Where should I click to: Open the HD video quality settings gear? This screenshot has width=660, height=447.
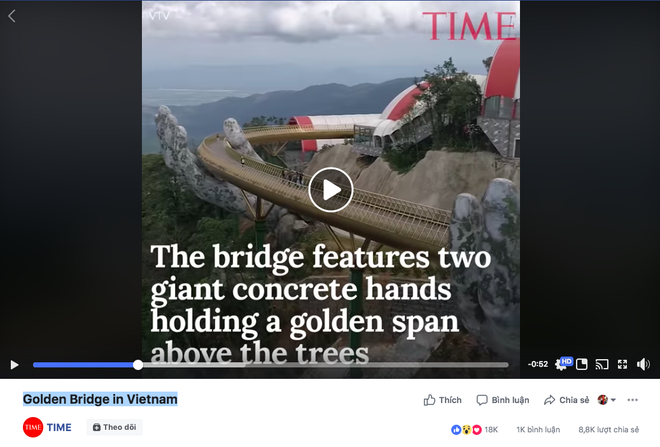coord(563,364)
